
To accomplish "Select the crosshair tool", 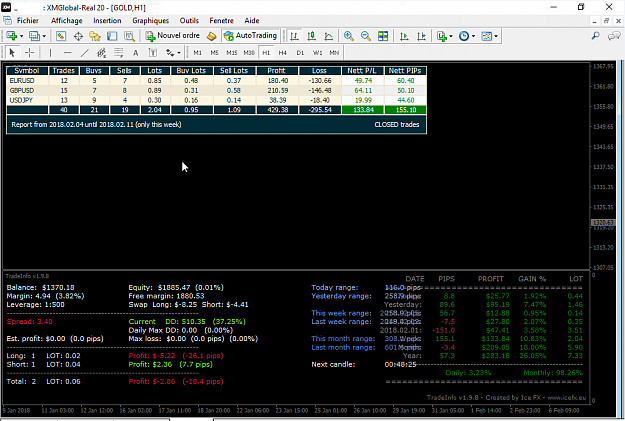I will (29, 52).
